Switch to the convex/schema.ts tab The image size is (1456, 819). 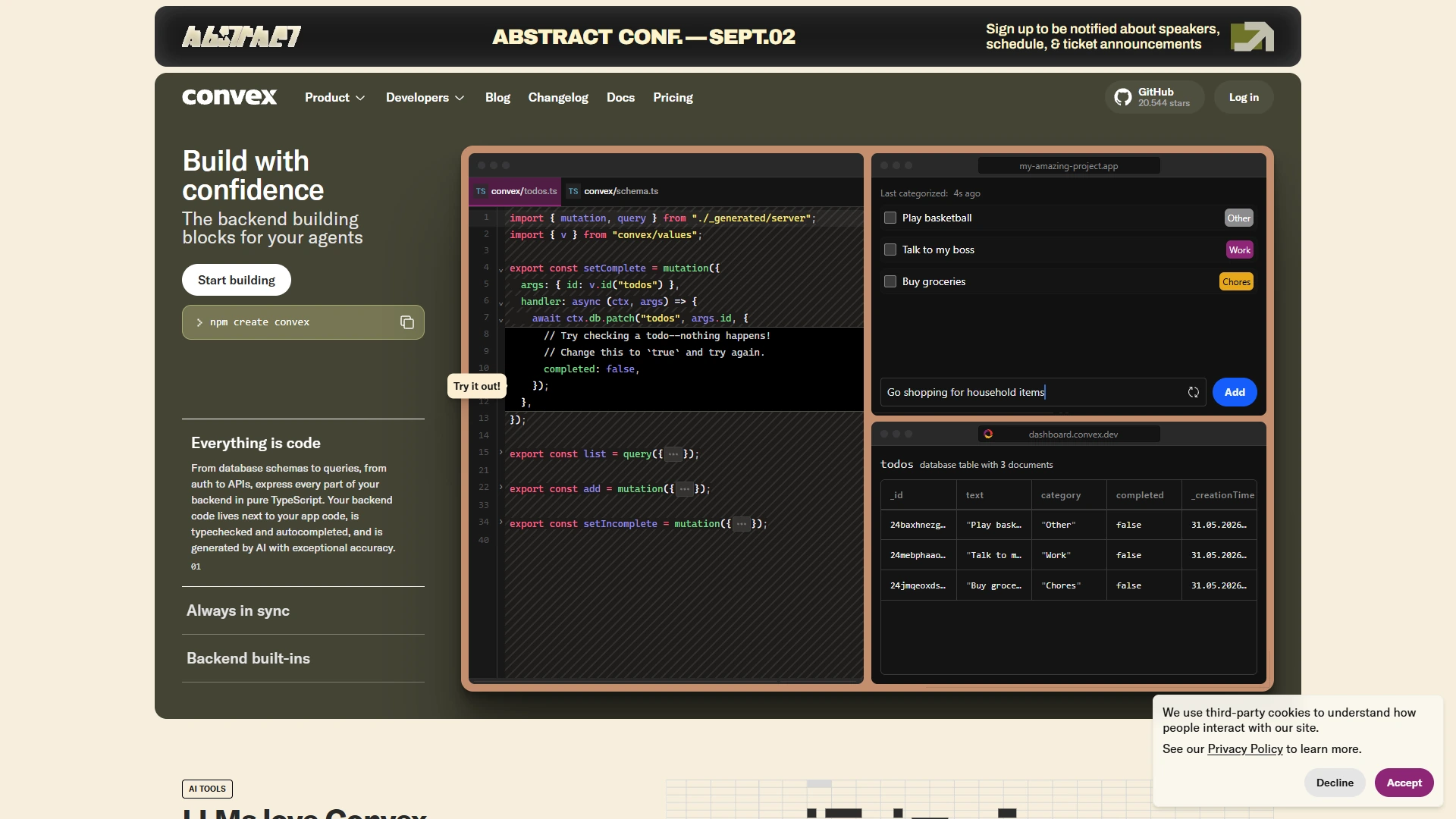click(613, 191)
